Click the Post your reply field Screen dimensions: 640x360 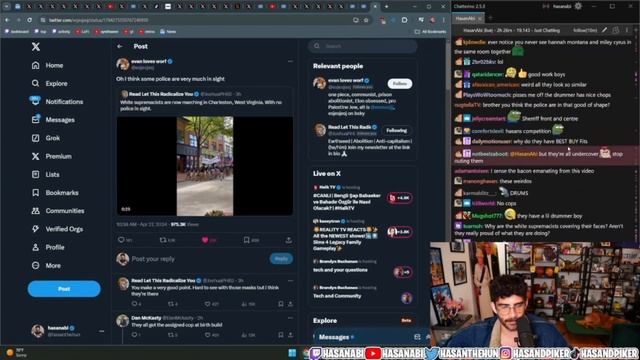pyautogui.click(x=198, y=259)
